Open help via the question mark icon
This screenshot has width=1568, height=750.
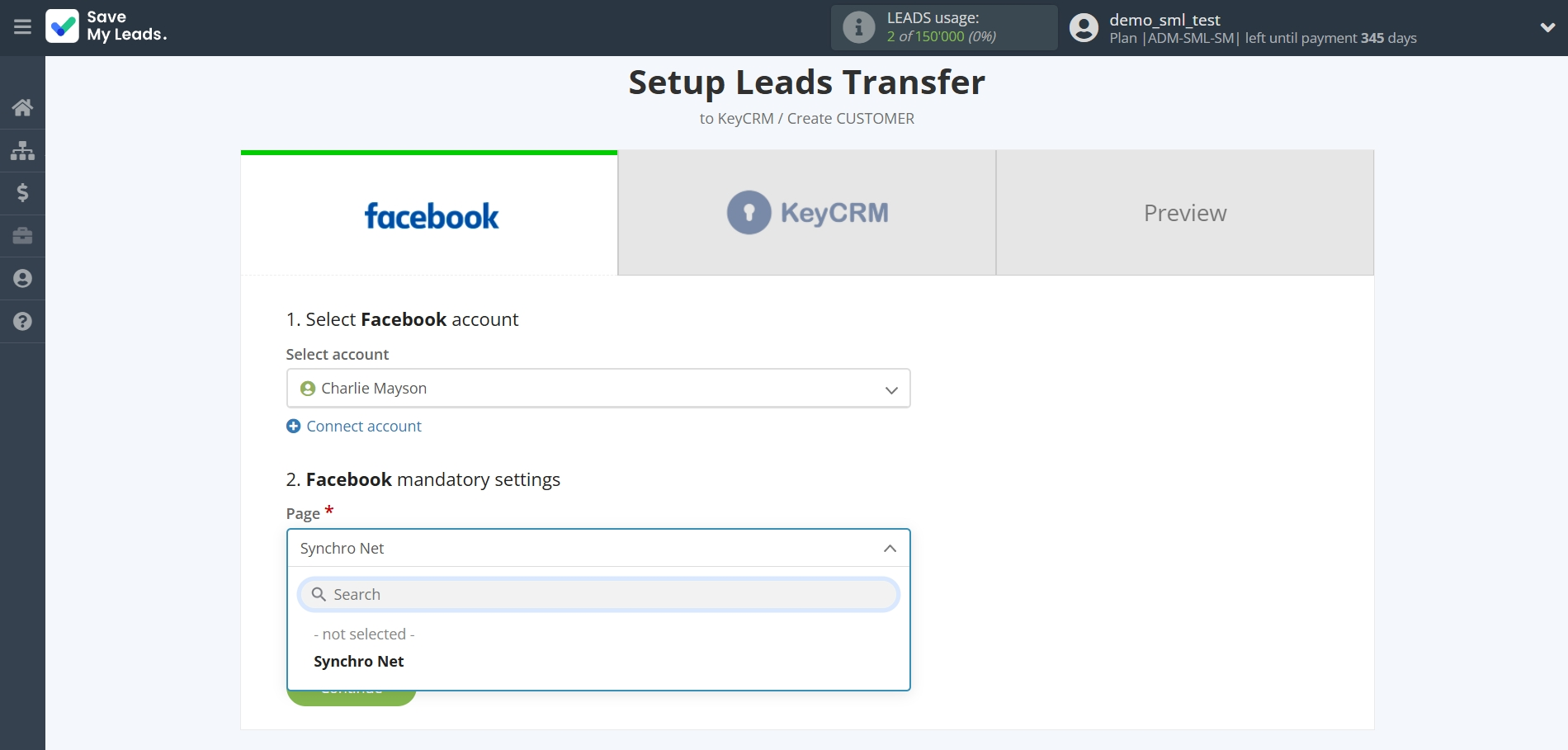(x=22, y=322)
